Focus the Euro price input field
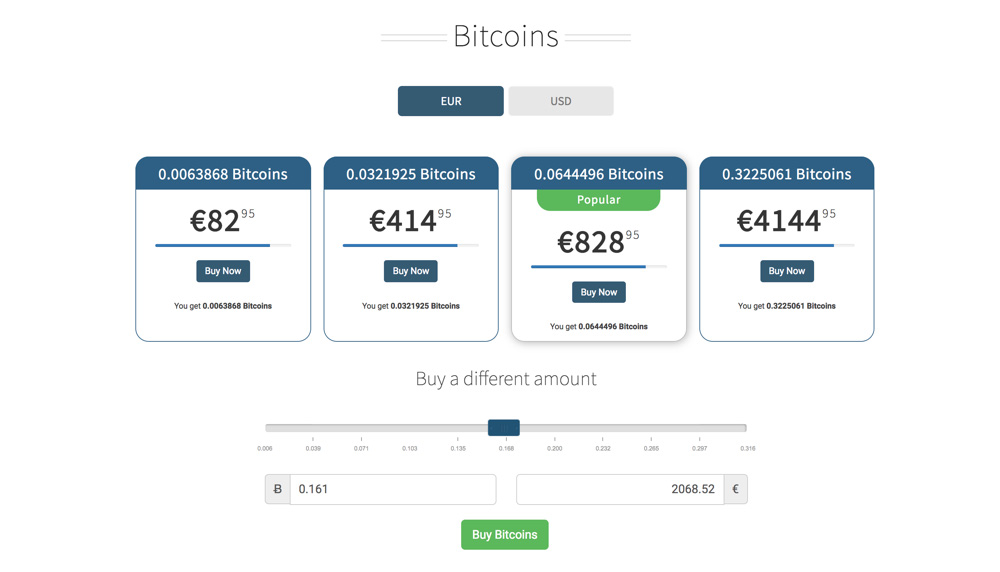Image resolution: width=1000 pixels, height=572 pixels. (x=619, y=489)
